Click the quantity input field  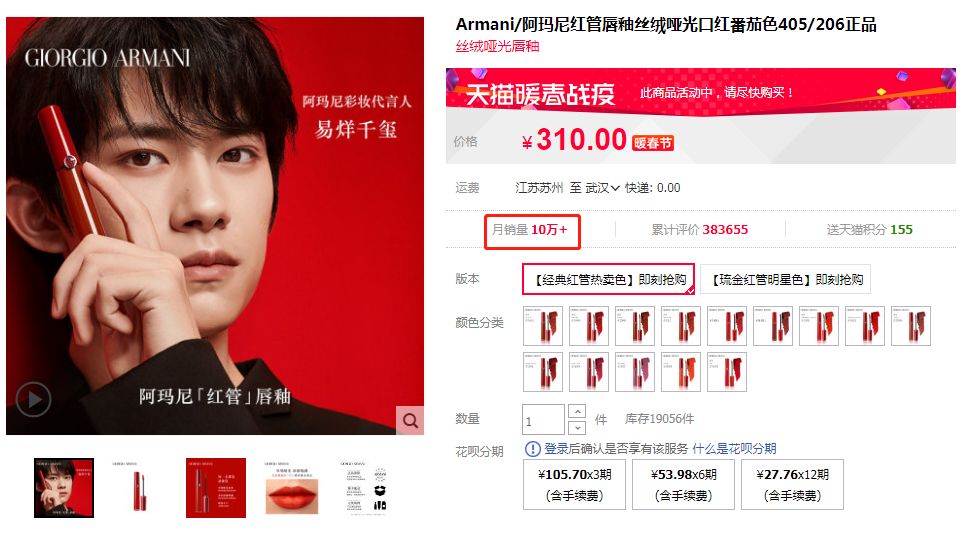pos(543,420)
